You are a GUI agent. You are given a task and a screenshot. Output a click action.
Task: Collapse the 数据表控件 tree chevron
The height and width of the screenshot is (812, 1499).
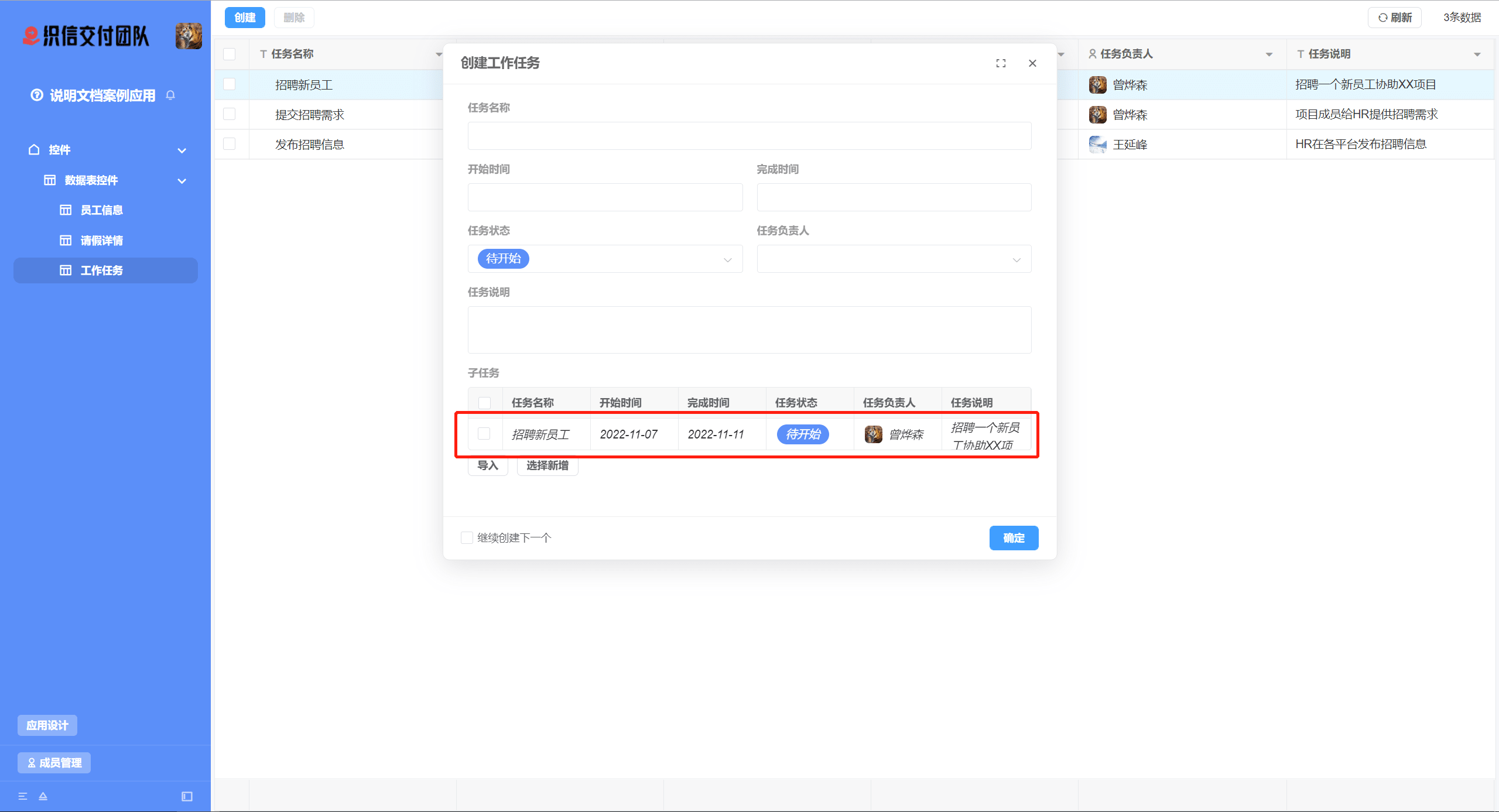pos(182,180)
